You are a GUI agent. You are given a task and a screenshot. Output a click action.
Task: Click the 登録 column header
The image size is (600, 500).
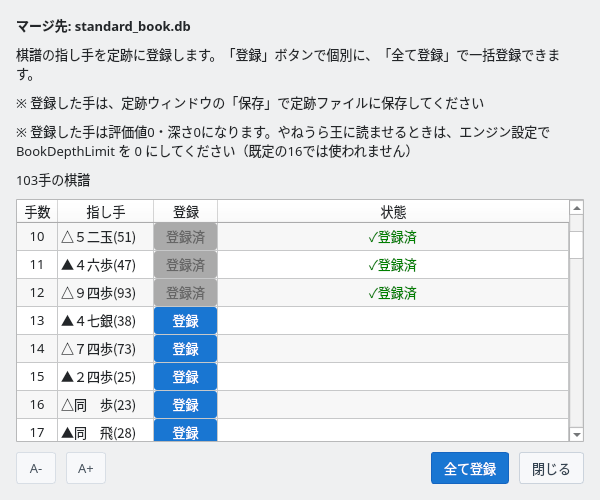186,212
